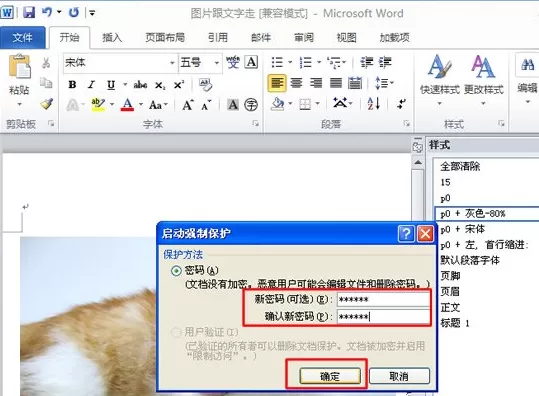
Task: Align text right
Action: tap(316, 83)
